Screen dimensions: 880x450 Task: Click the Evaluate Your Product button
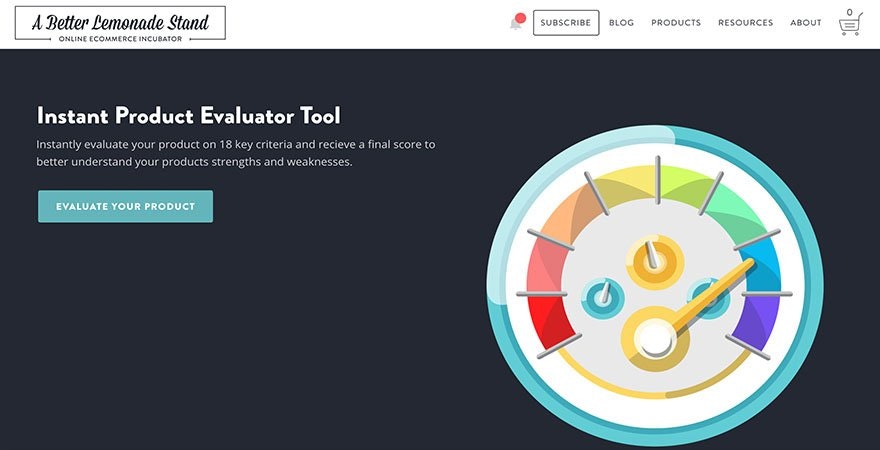[125, 206]
